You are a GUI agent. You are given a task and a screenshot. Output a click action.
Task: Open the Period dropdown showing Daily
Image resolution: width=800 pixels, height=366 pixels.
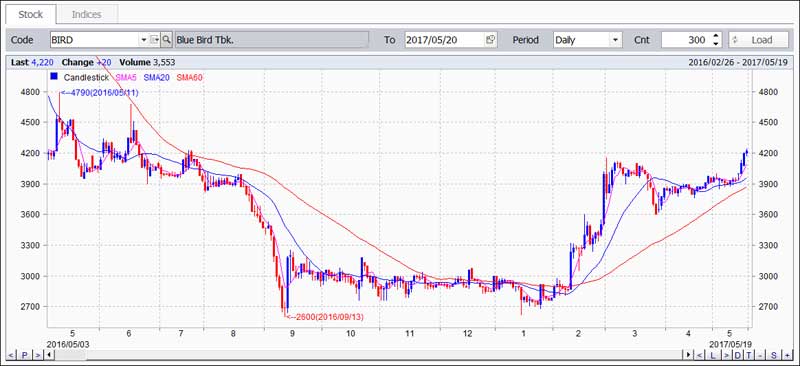pyautogui.click(x=616, y=39)
